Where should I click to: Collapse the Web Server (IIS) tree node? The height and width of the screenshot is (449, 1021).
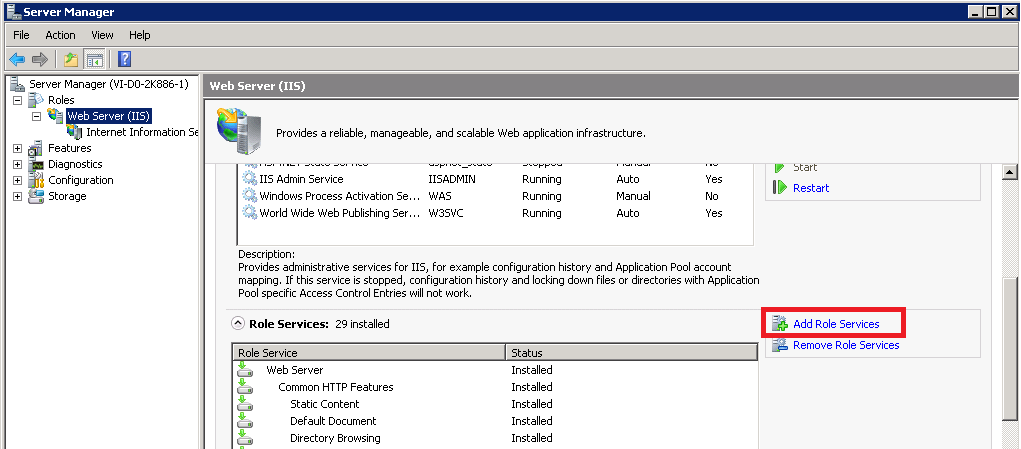tap(36, 116)
